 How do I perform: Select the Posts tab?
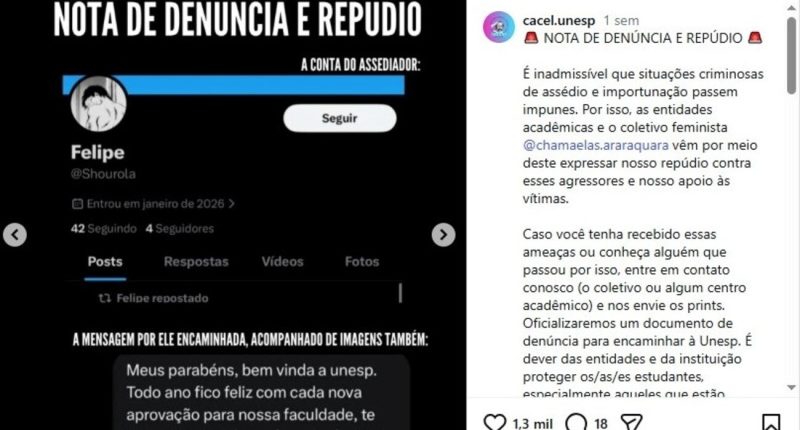(x=105, y=262)
